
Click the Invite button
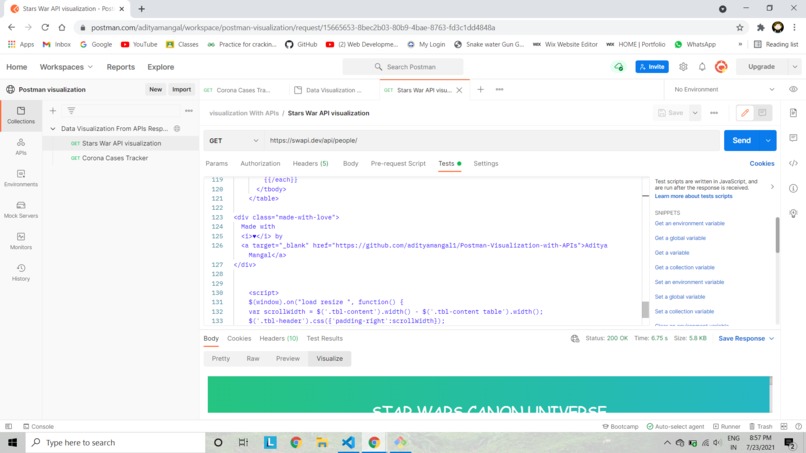652,67
